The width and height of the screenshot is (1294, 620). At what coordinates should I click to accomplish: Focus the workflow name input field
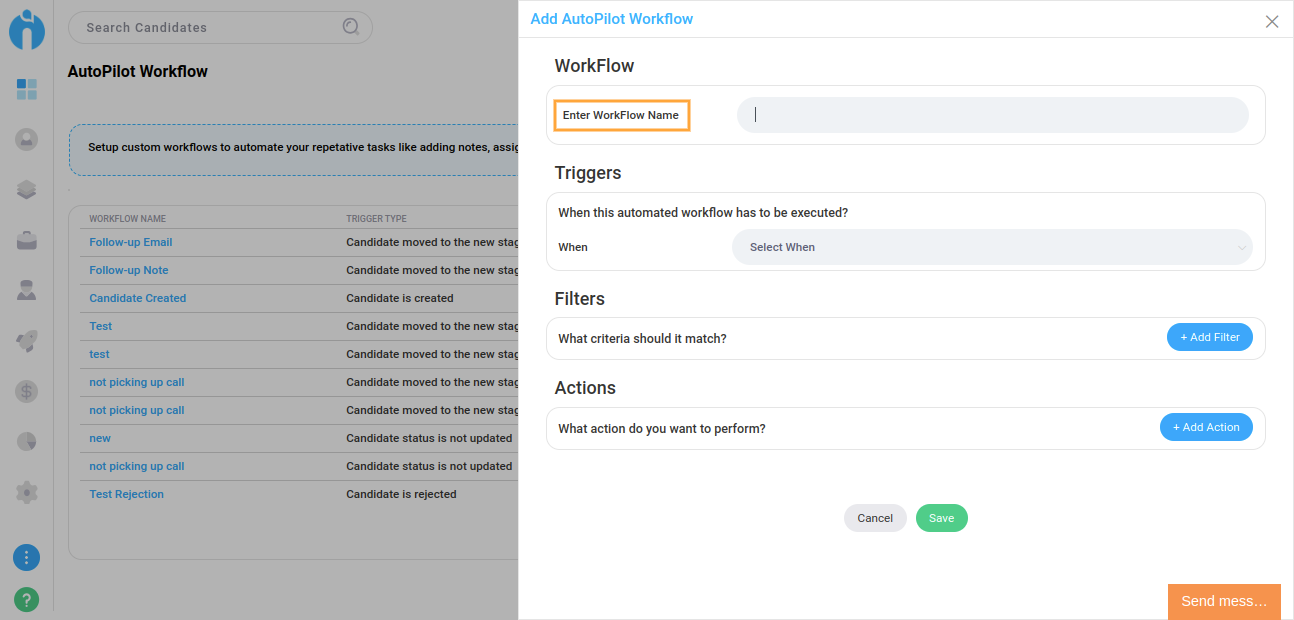click(x=992, y=115)
